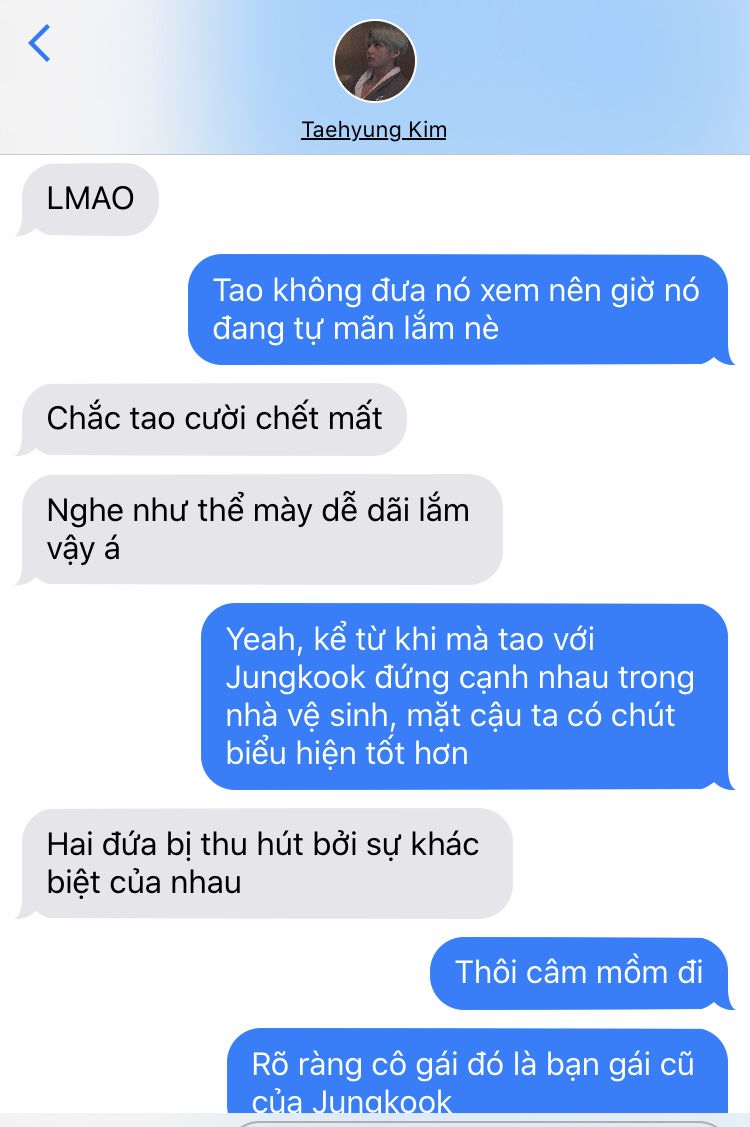Select the blue 'Tao không đưa nó xem' message
Image resolution: width=750 pixels, height=1127 pixels.
(460, 309)
